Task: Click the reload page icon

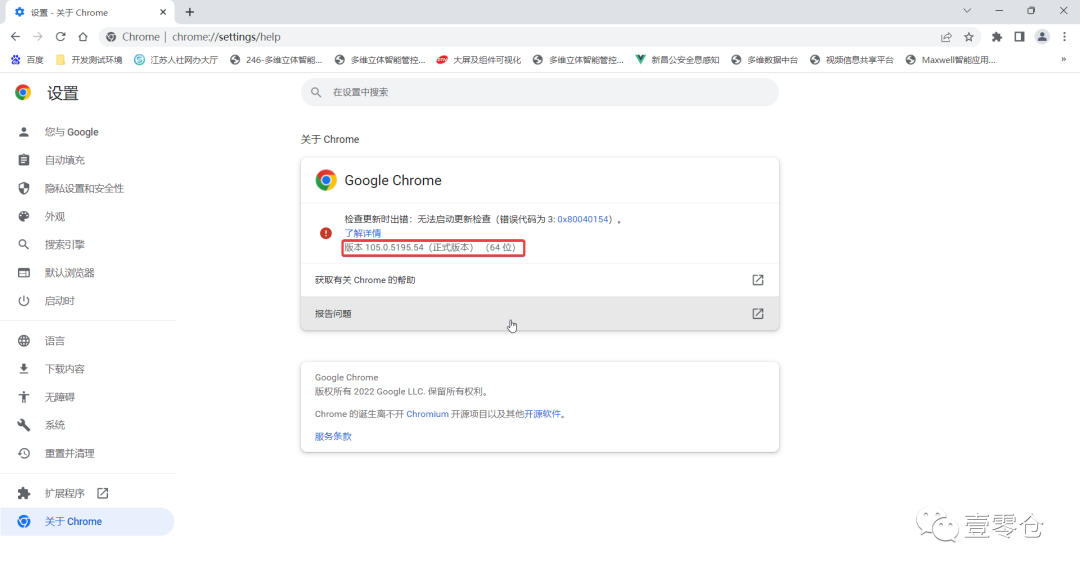Action: [x=60, y=37]
